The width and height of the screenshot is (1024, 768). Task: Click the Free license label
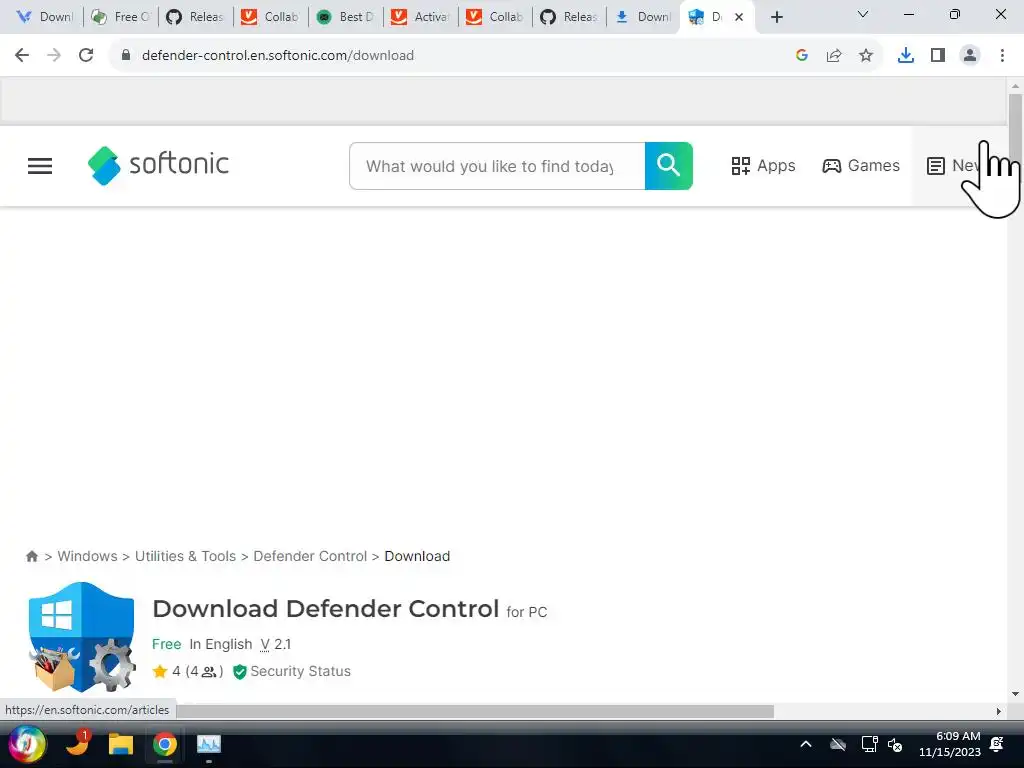[167, 644]
